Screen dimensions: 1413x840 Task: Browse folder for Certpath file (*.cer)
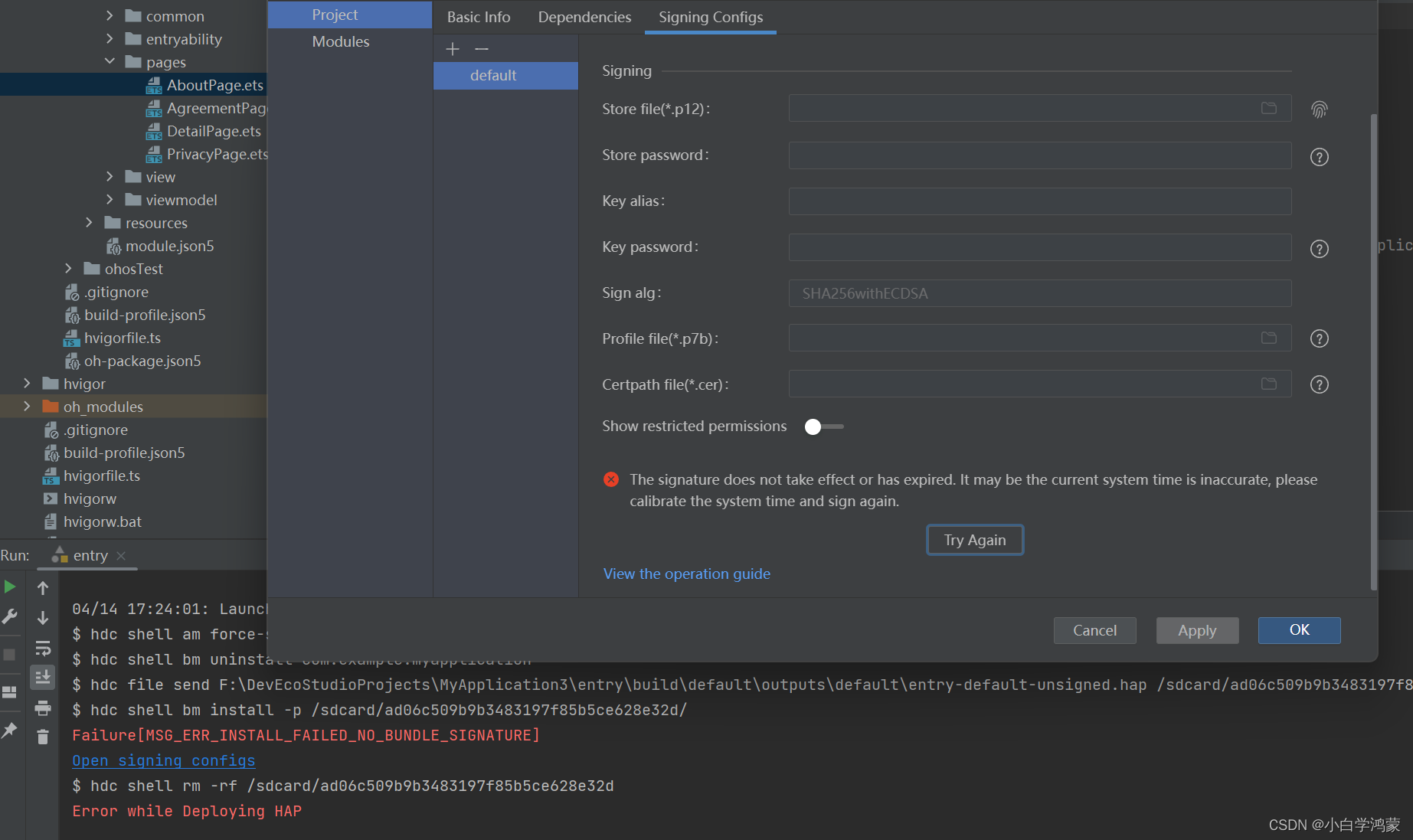[x=1269, y=384]
